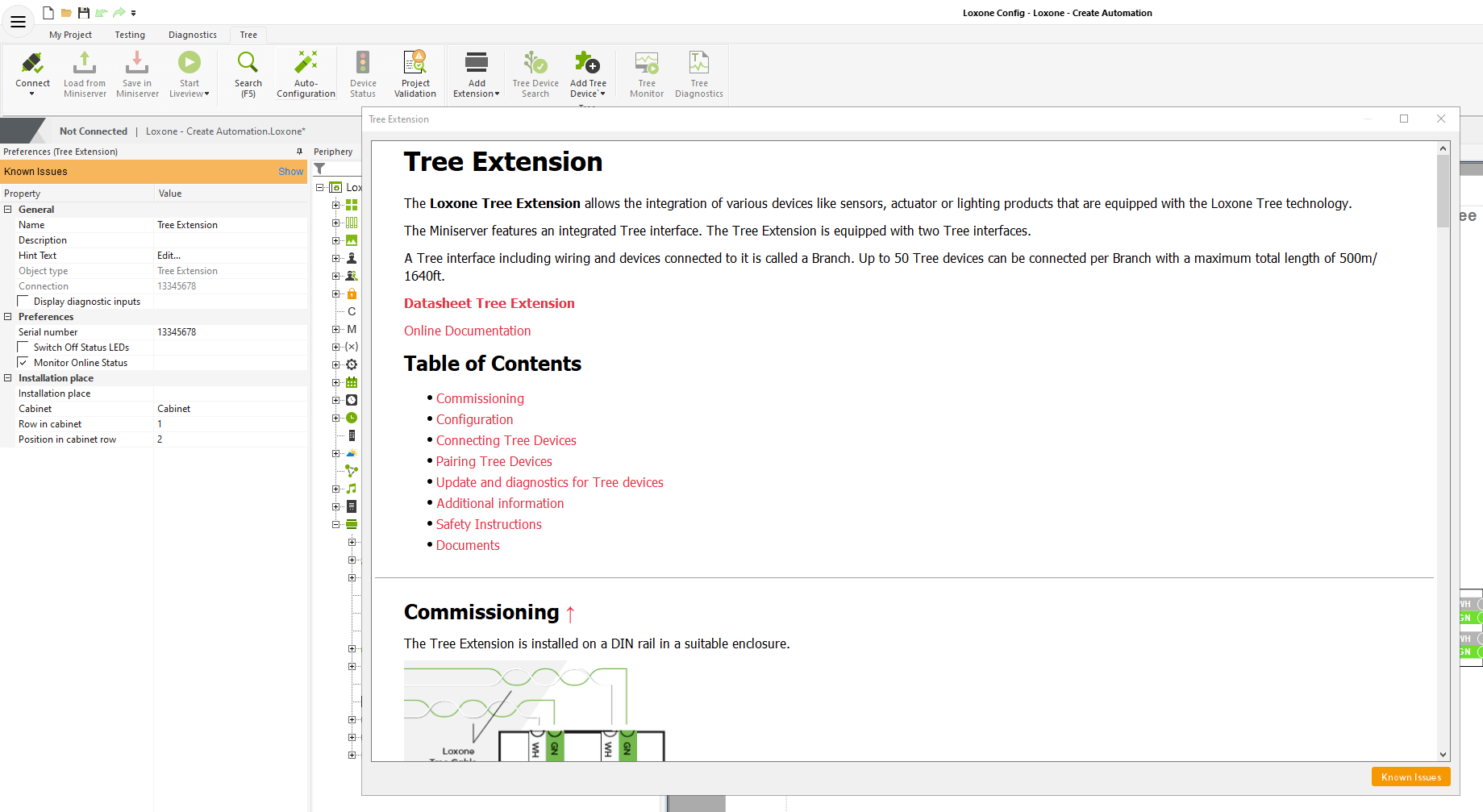This screenshot has height=812, width=1483.
Task: Collapse the General property section
Action: [8, 210]
